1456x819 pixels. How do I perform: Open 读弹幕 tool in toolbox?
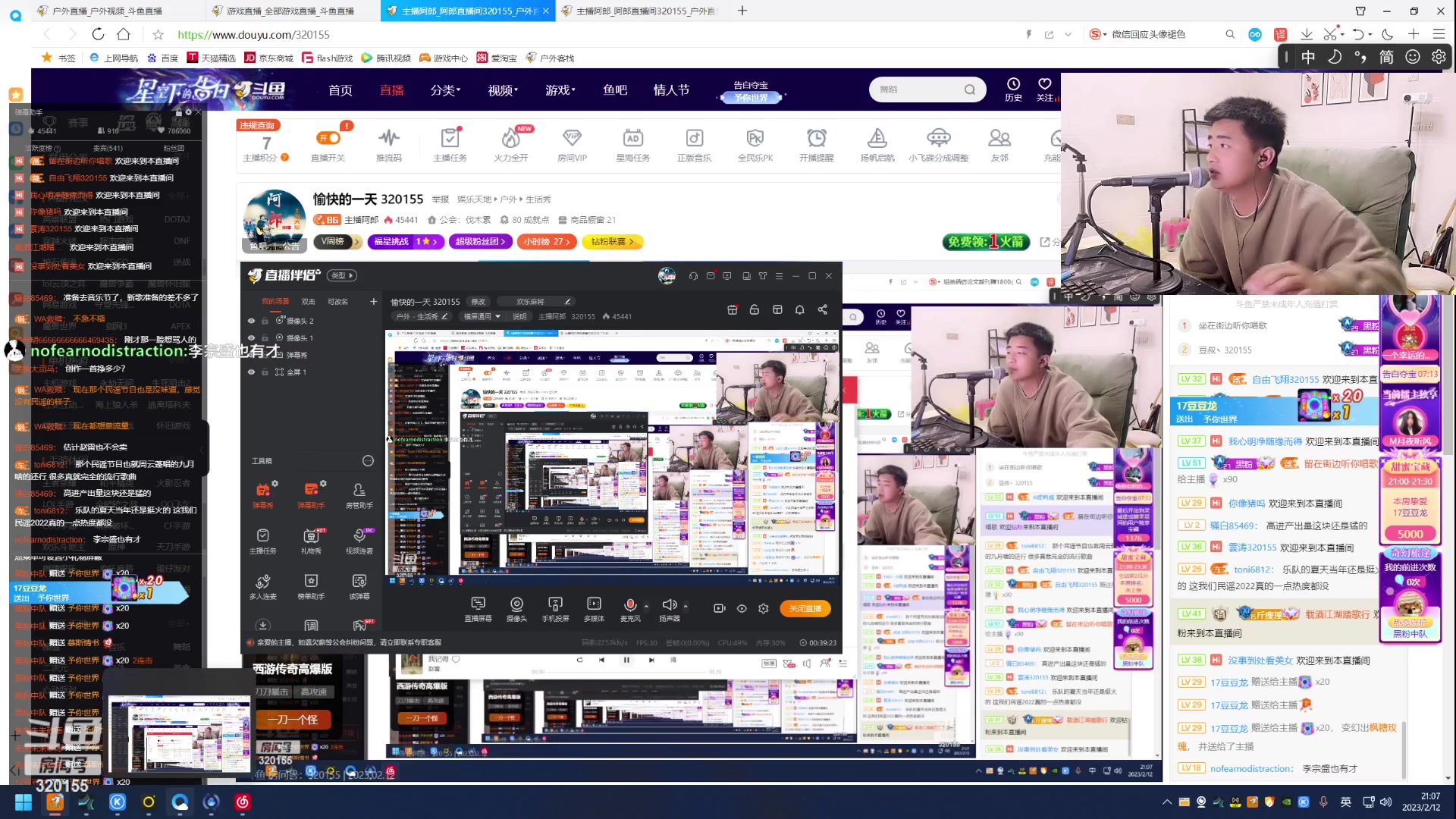pyautogui.click(x=359, y=586)
